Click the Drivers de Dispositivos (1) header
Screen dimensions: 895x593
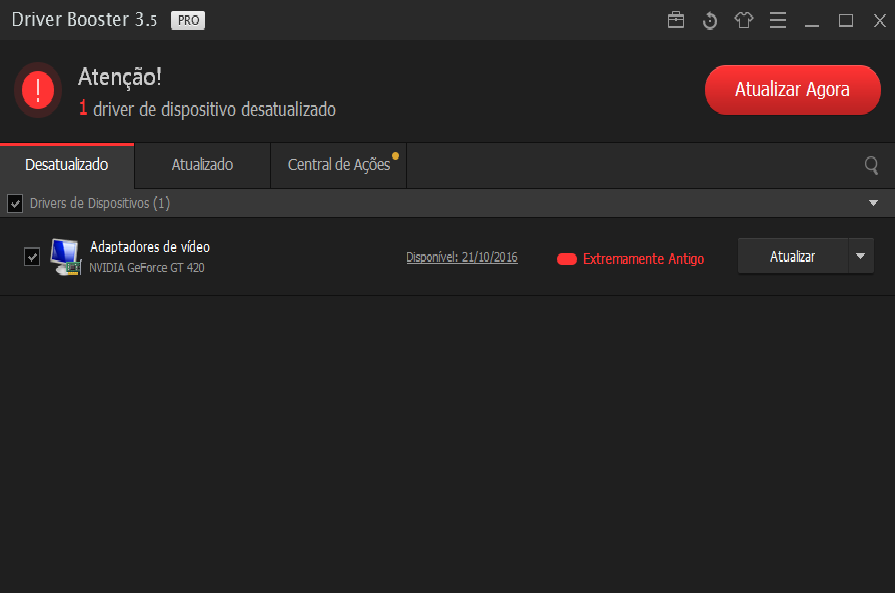pyautogui.click(x=100, y=203)
